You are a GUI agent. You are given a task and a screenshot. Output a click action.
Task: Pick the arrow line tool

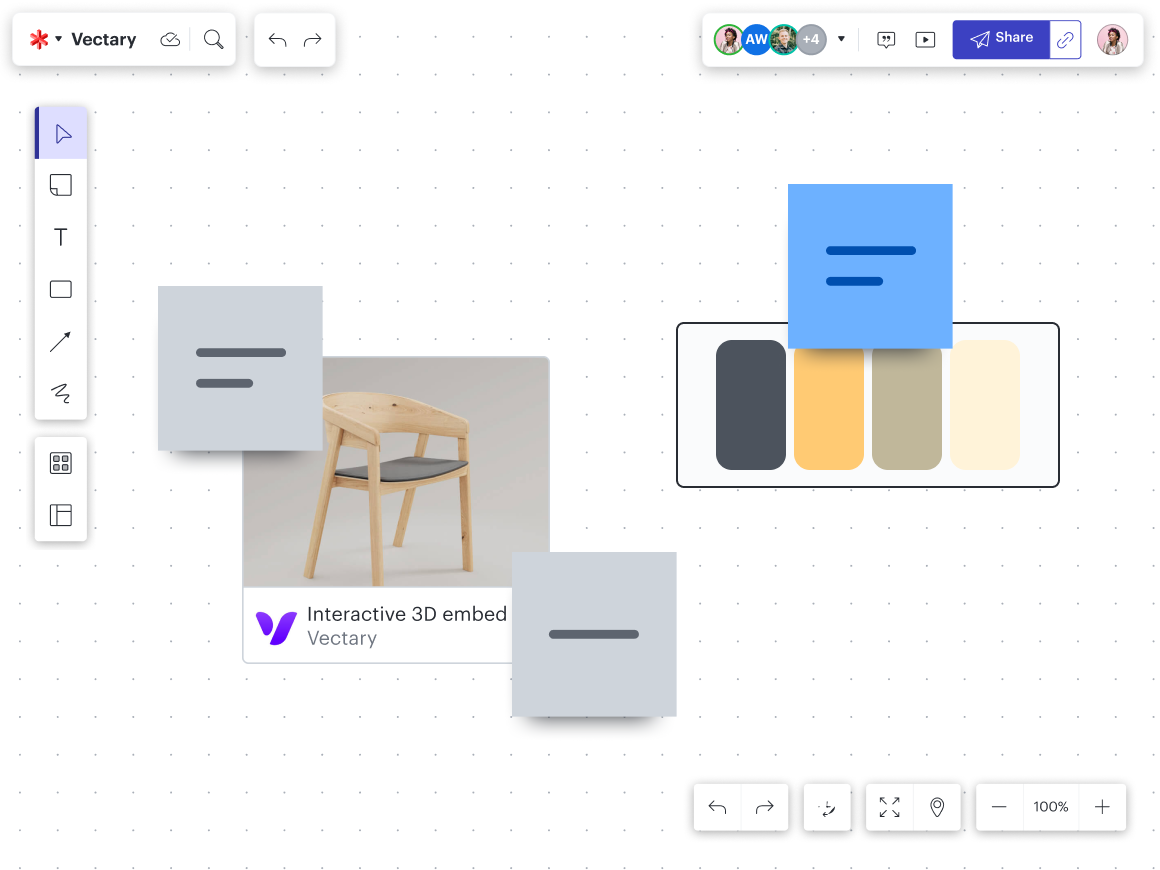point(61,342)
